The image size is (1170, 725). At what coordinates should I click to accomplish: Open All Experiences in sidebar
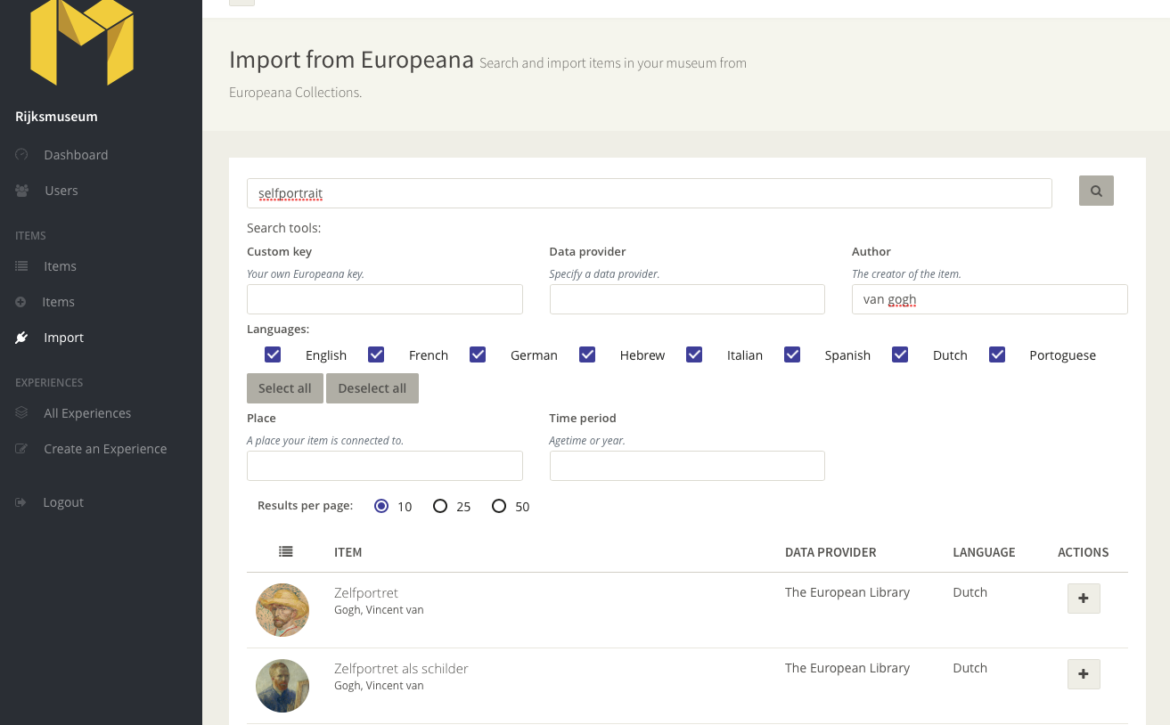point(87,412)
